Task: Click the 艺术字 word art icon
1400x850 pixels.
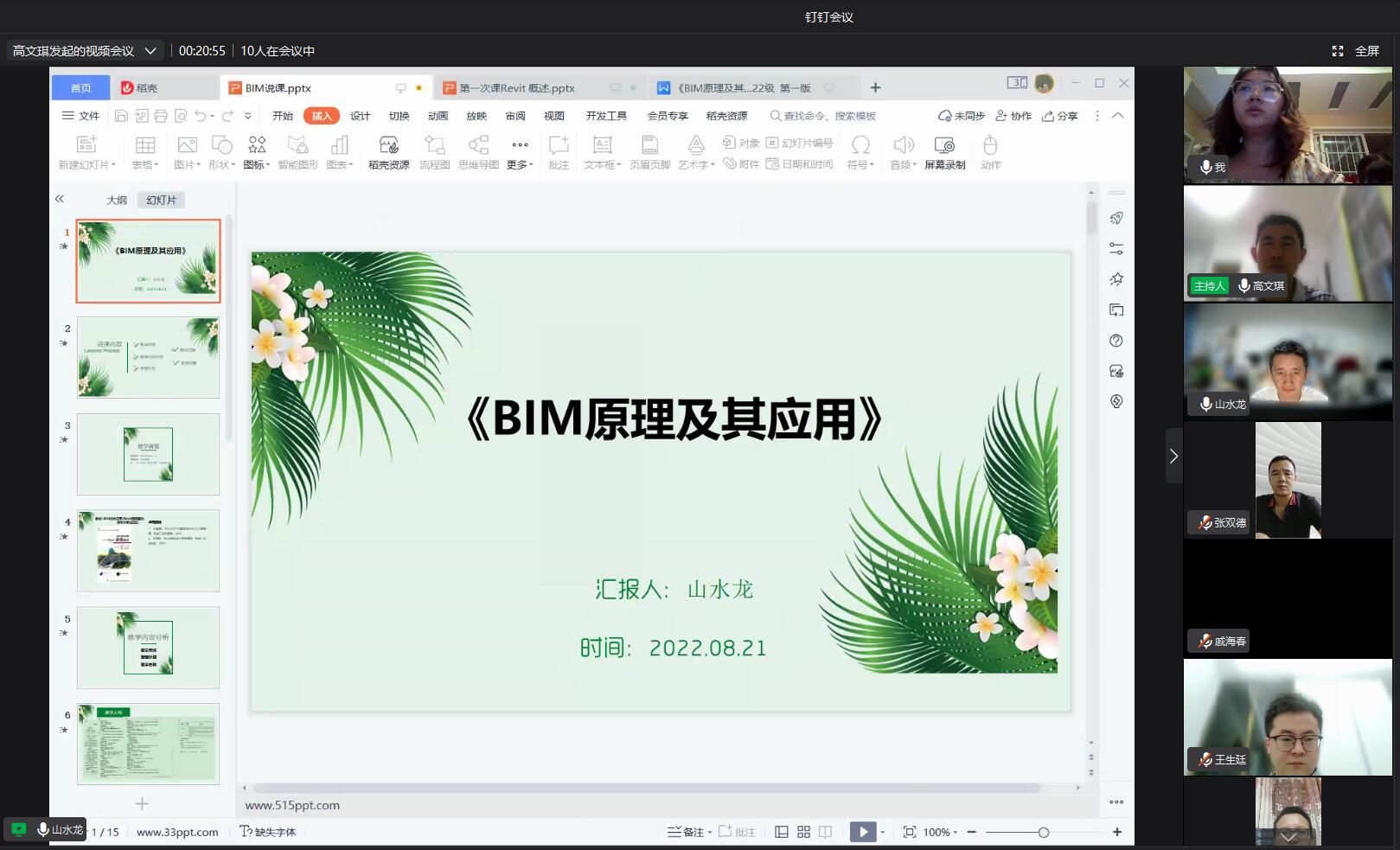Action: (695, 151)
